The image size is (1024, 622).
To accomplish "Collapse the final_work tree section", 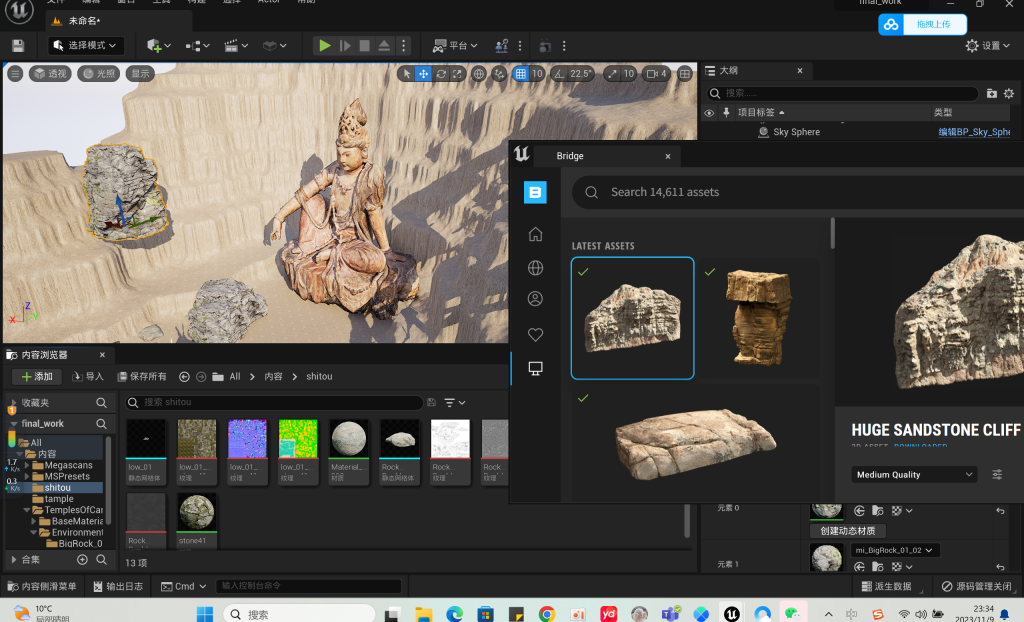I will 14,424.
